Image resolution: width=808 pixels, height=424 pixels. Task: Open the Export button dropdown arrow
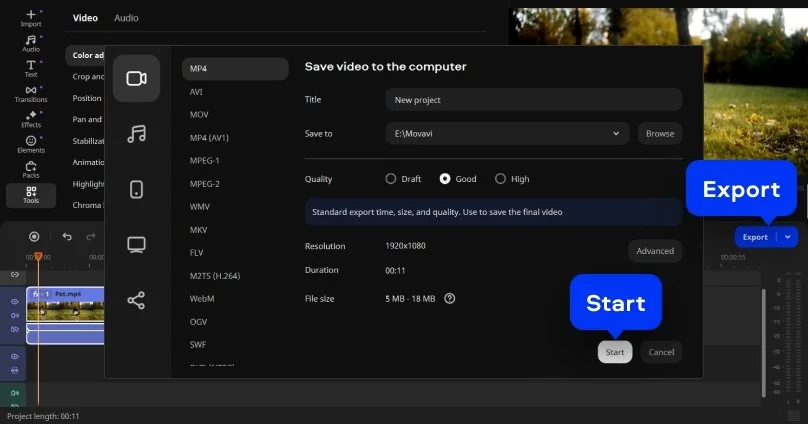(789, 237)
